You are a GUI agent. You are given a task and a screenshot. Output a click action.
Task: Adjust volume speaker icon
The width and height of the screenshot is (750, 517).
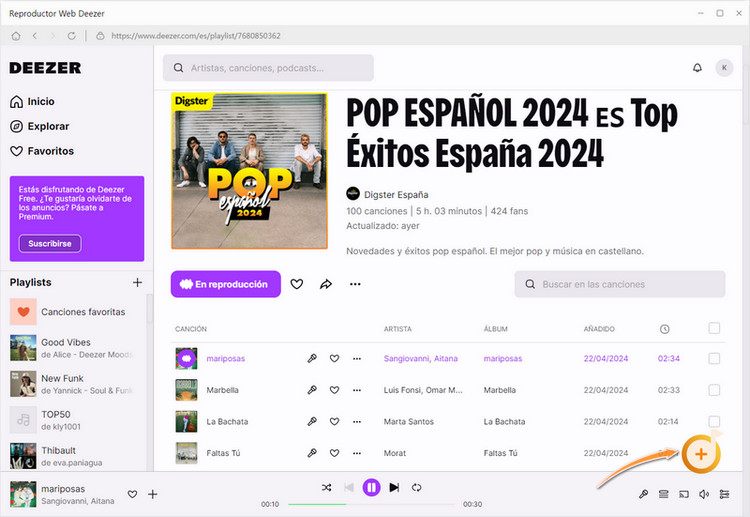704,494
